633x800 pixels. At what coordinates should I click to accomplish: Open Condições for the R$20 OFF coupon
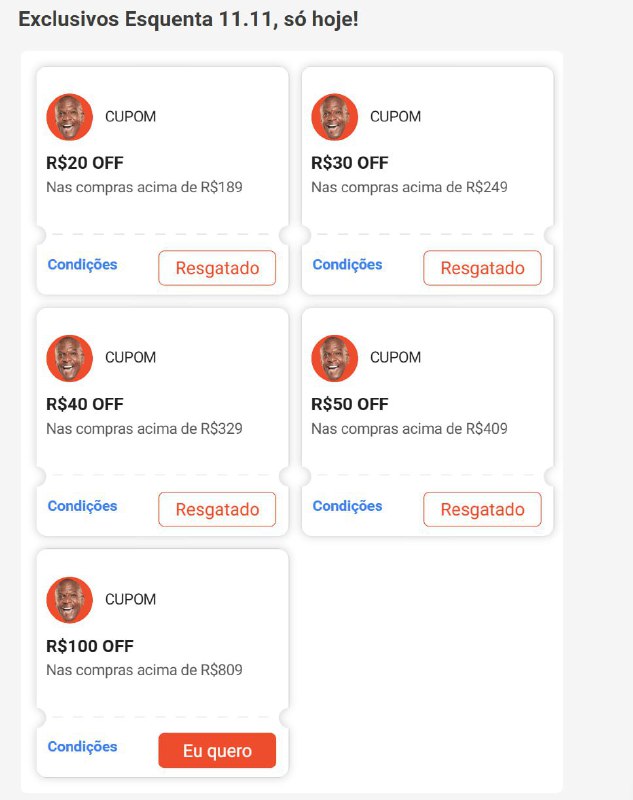pyautogui.click(x=82, y=265)
